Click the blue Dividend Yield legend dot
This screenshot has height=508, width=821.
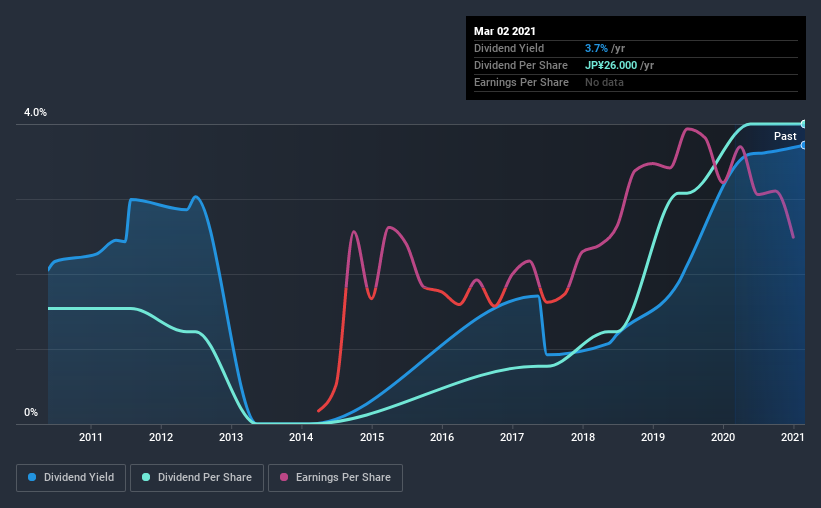[x=32, y=477]
